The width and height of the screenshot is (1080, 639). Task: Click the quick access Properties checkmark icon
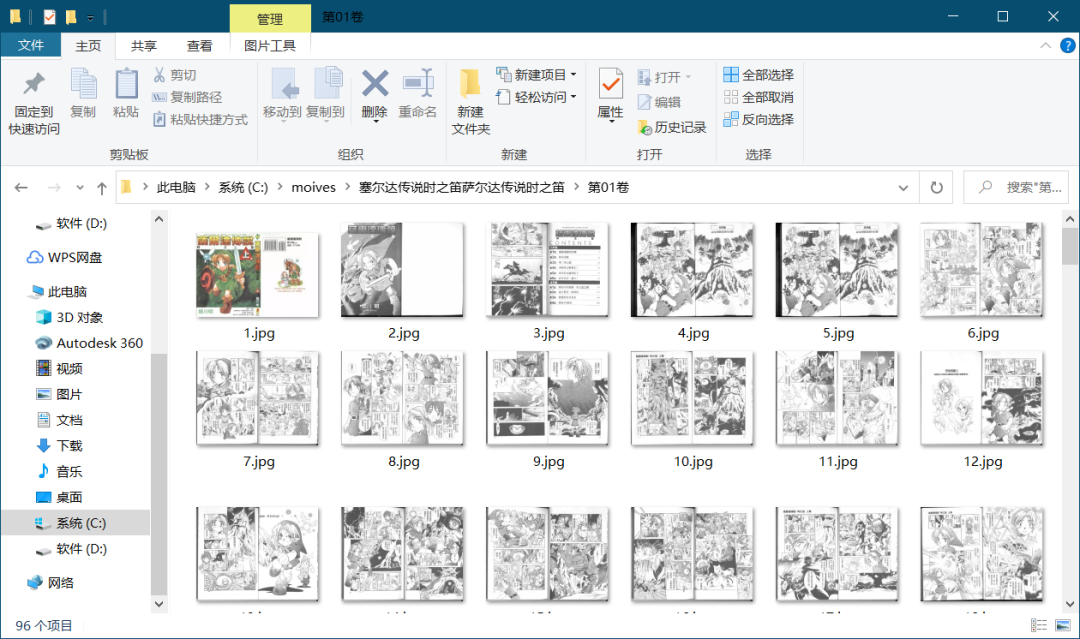pos(50,17)
